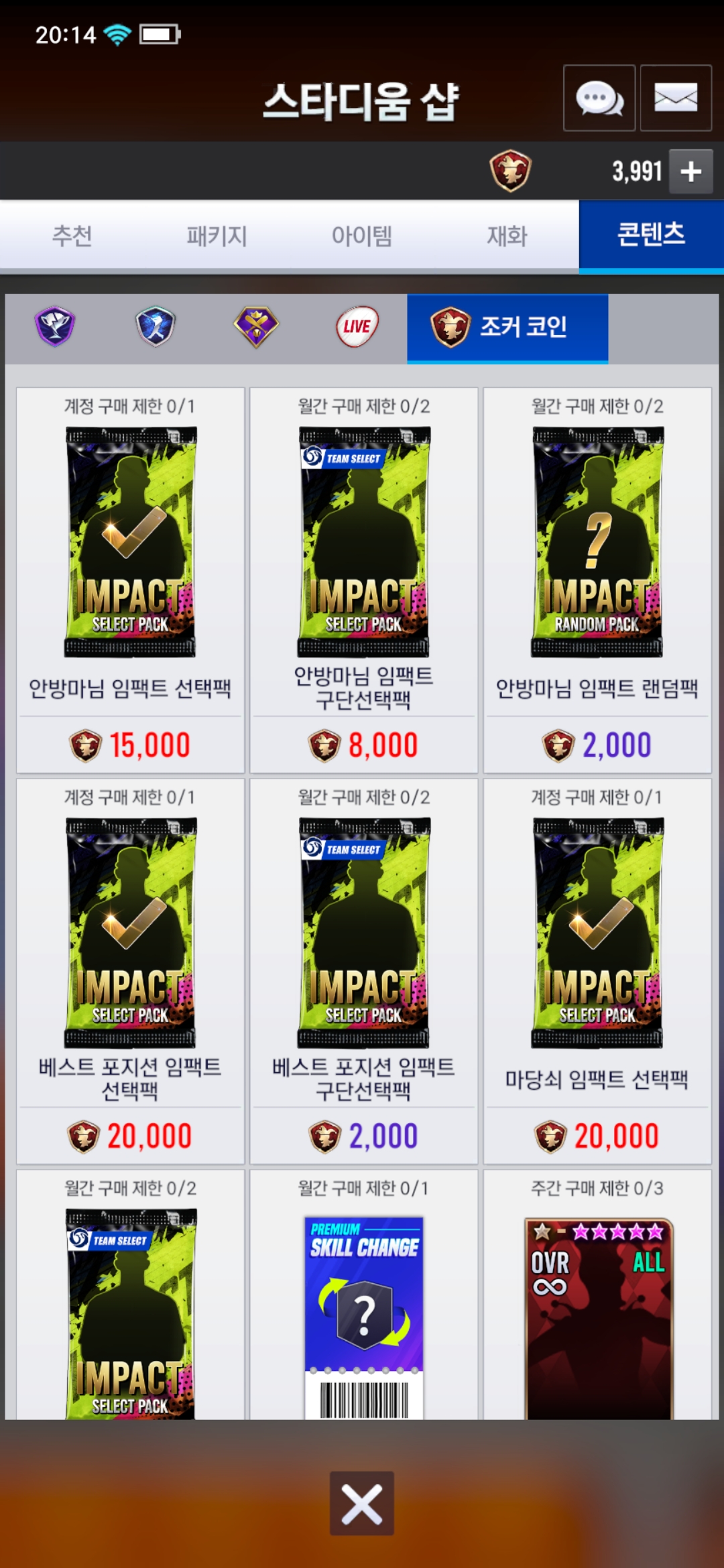Viewport: 724px width, 1568px height.
Task: Select the 조커 코인 sub-tab
Action: pyautogui.click(x=507, y=328)
